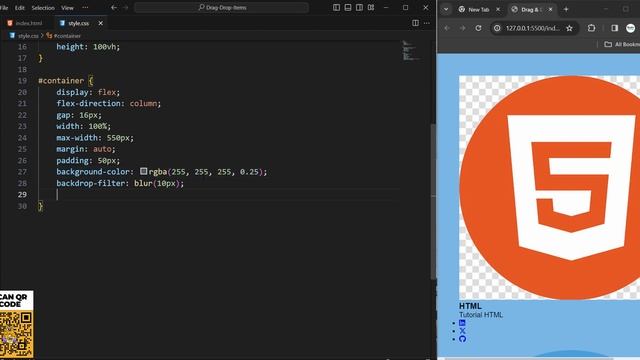Click the '#container' selector on line 19

(61, 81)
